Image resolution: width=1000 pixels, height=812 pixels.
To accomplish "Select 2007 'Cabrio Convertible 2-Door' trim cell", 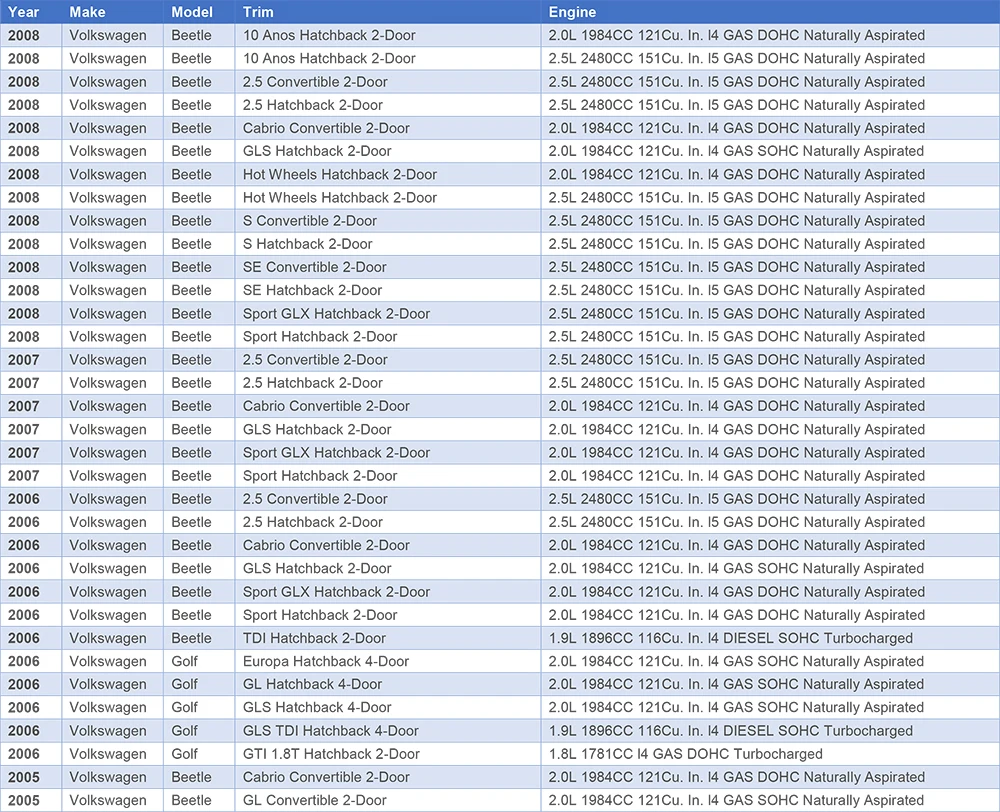I will tap(388, 406).
